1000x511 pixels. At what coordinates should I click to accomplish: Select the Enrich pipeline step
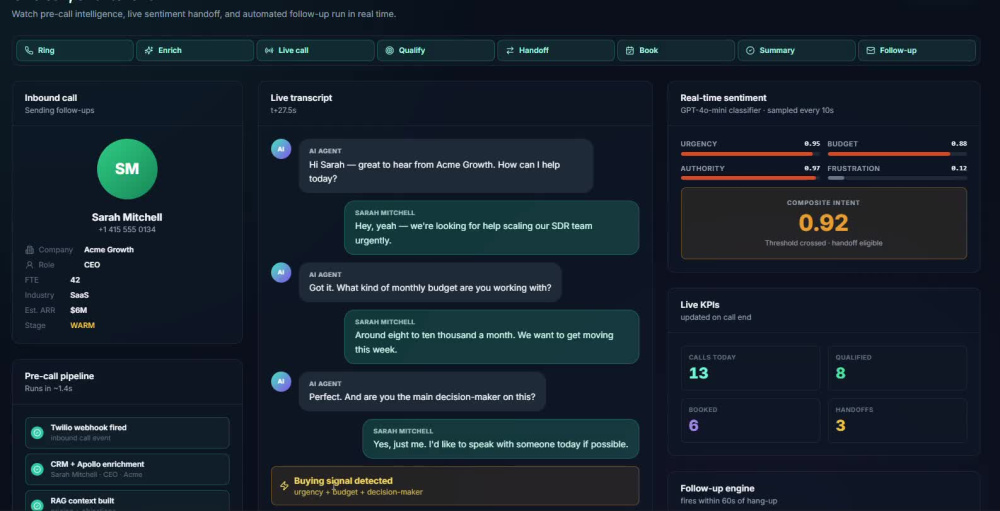click(x=195, y=50)
